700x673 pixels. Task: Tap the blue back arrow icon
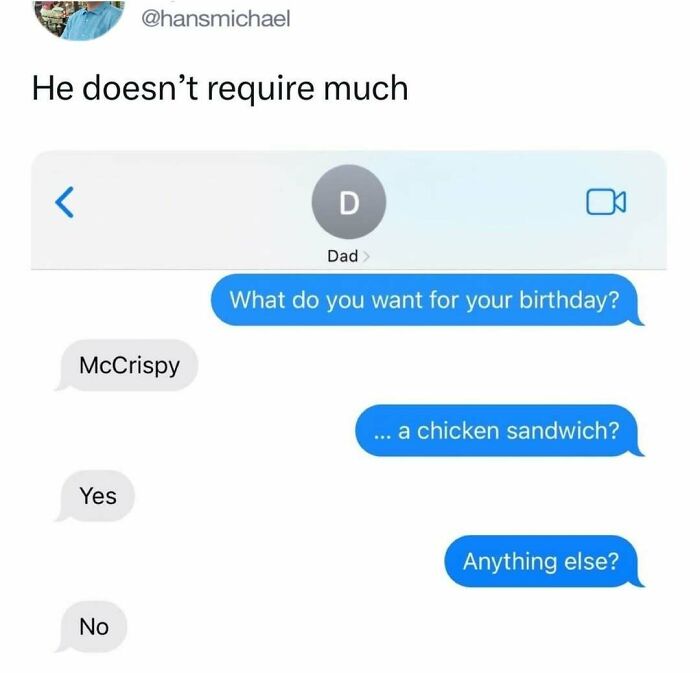[x=65, y=202]
